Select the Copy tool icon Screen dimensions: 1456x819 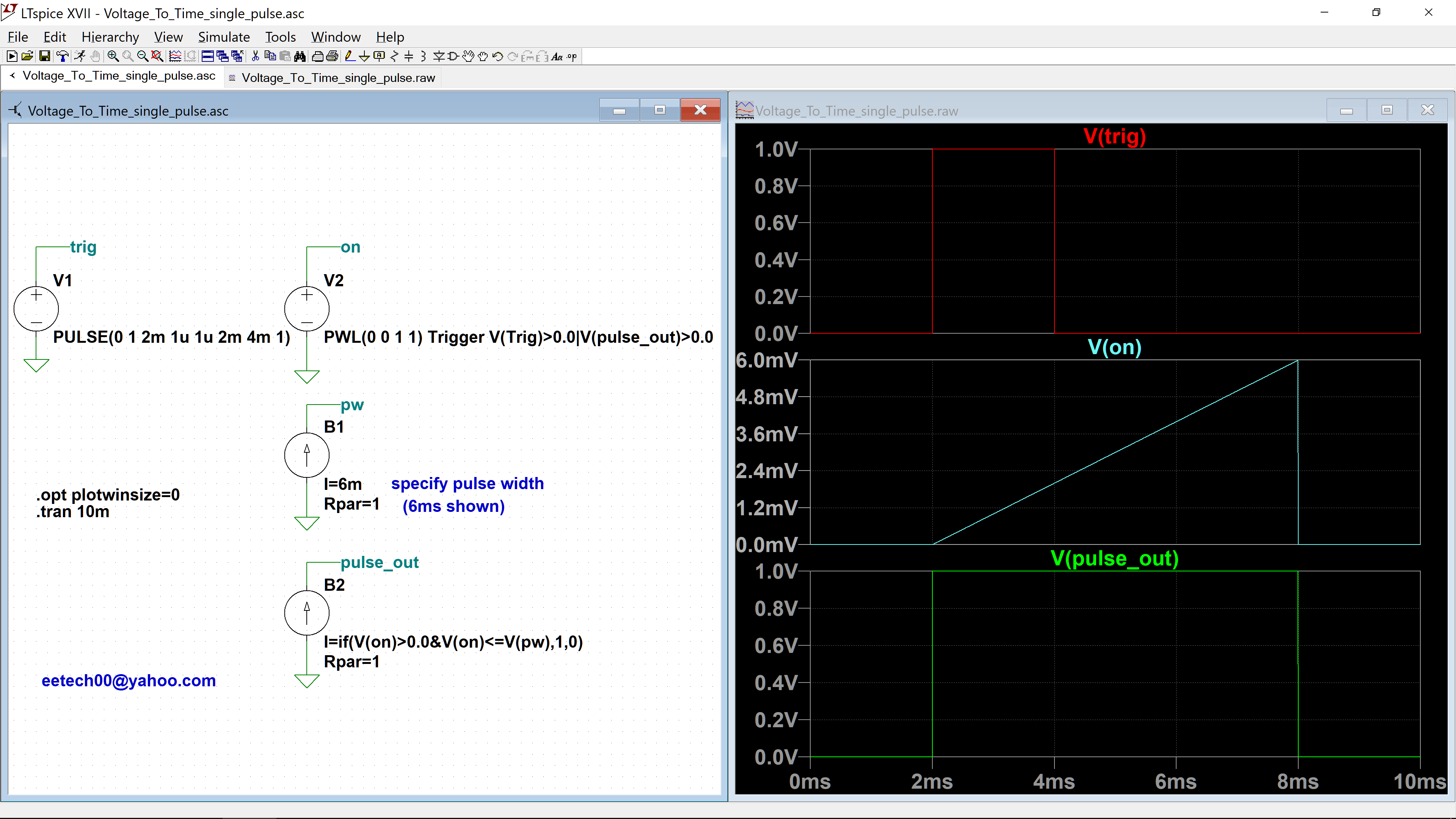[x=270, y=56]
